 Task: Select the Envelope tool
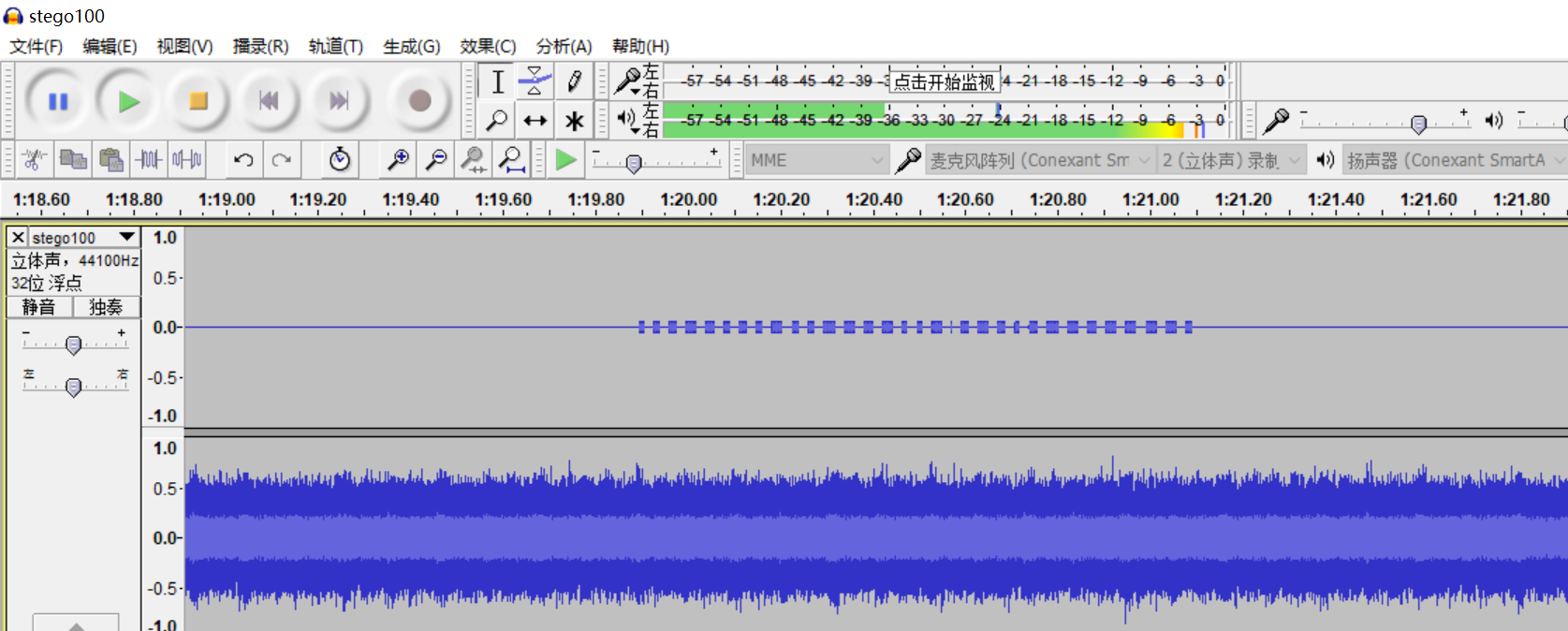[x=535, y=81]
